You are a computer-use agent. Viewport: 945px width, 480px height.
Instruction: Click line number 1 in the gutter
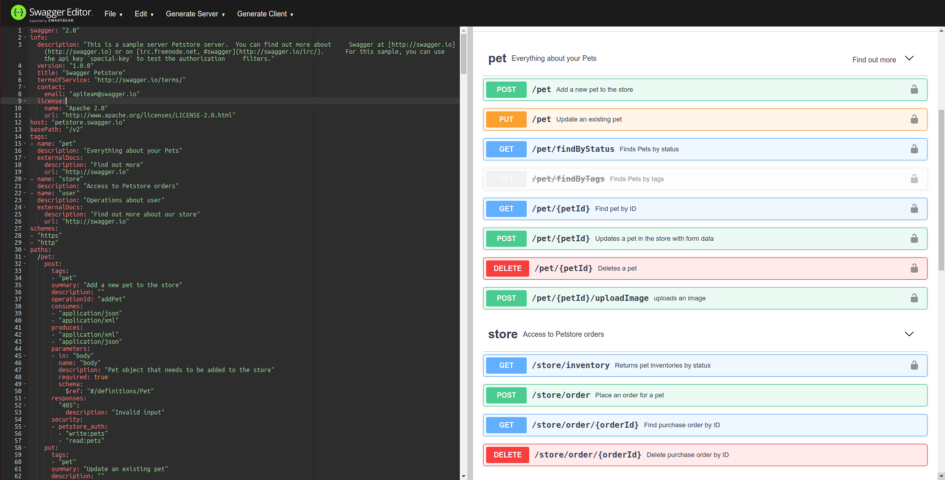19,30
